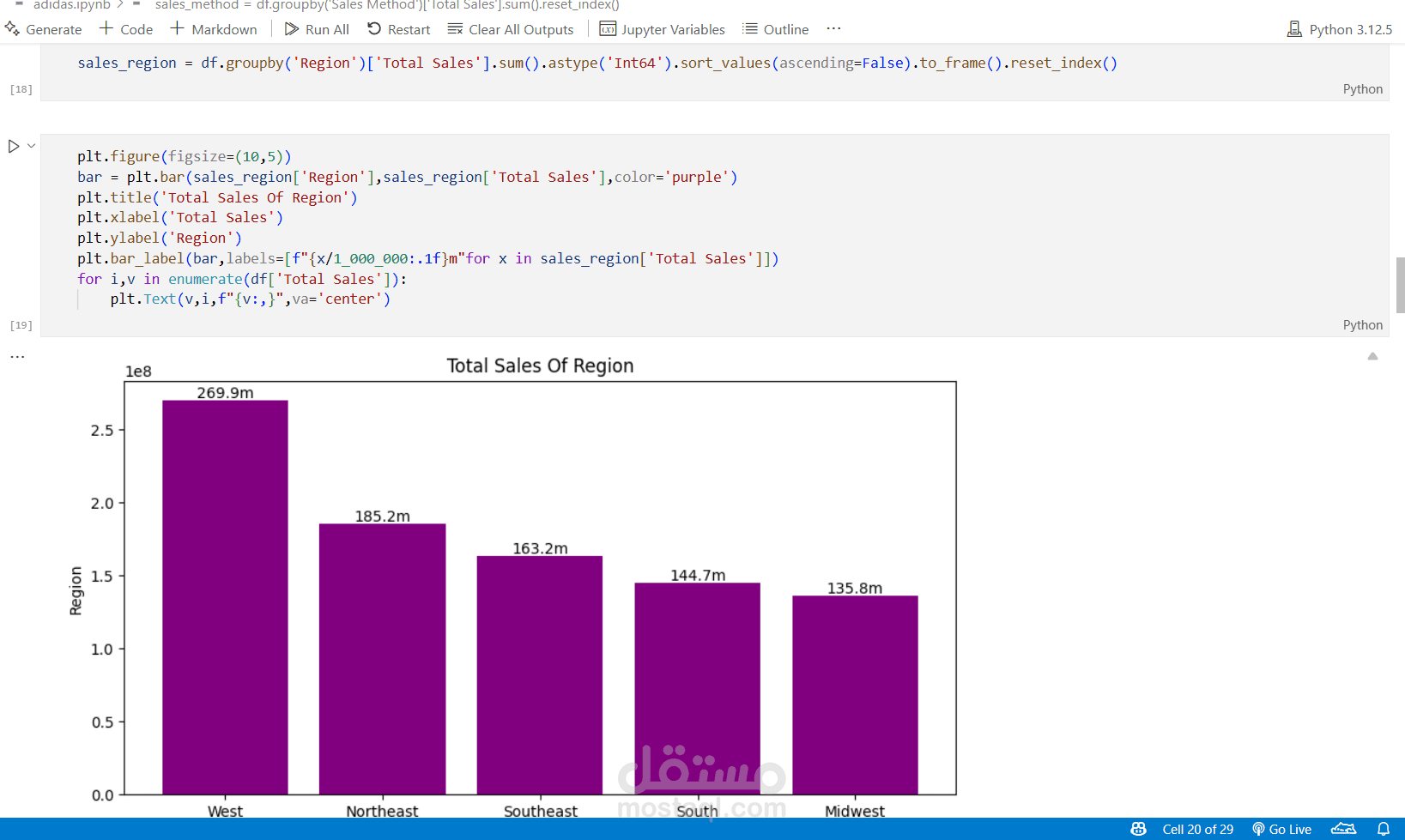The width and height of the screenshot is (1405, 840).
Task: Click the rotated 'Region' y-axis label
Action: click(x=76, y=590)
